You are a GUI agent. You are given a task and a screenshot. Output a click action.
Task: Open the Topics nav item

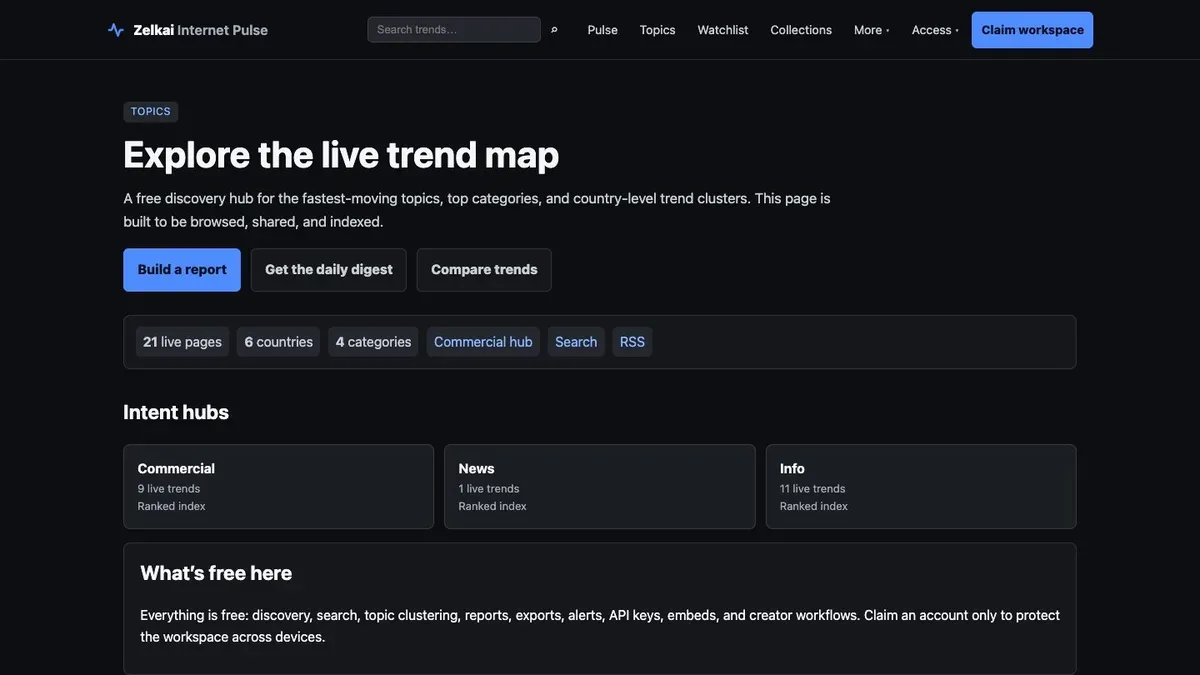(x=657, y=30)
